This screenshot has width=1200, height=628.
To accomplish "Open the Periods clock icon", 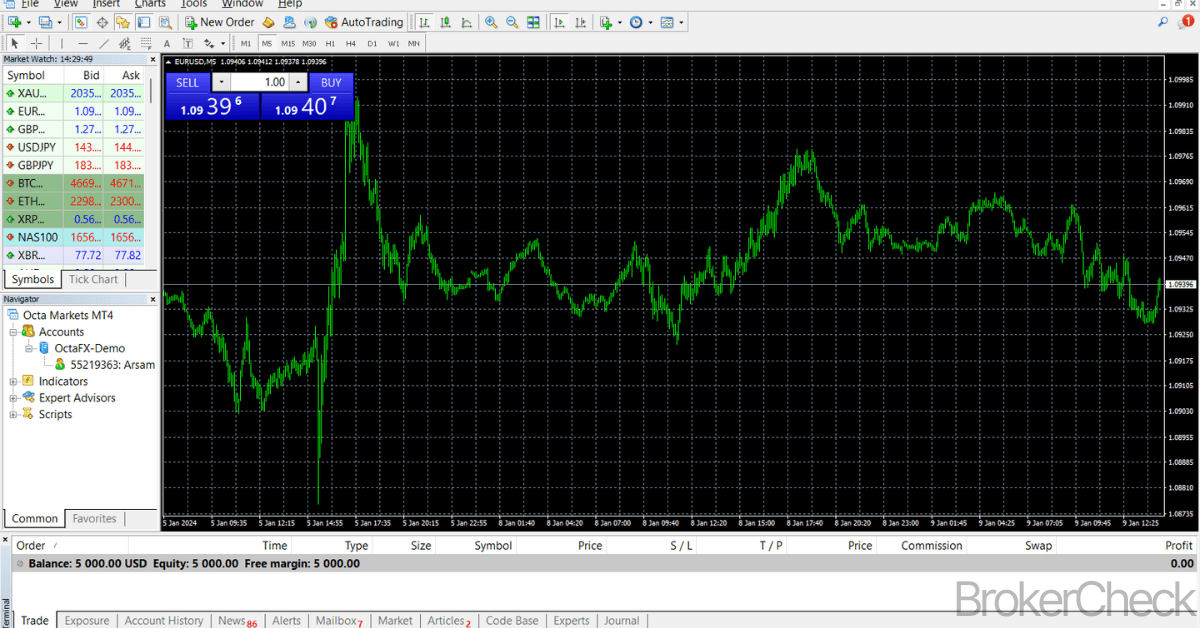I will click(636, 22).
